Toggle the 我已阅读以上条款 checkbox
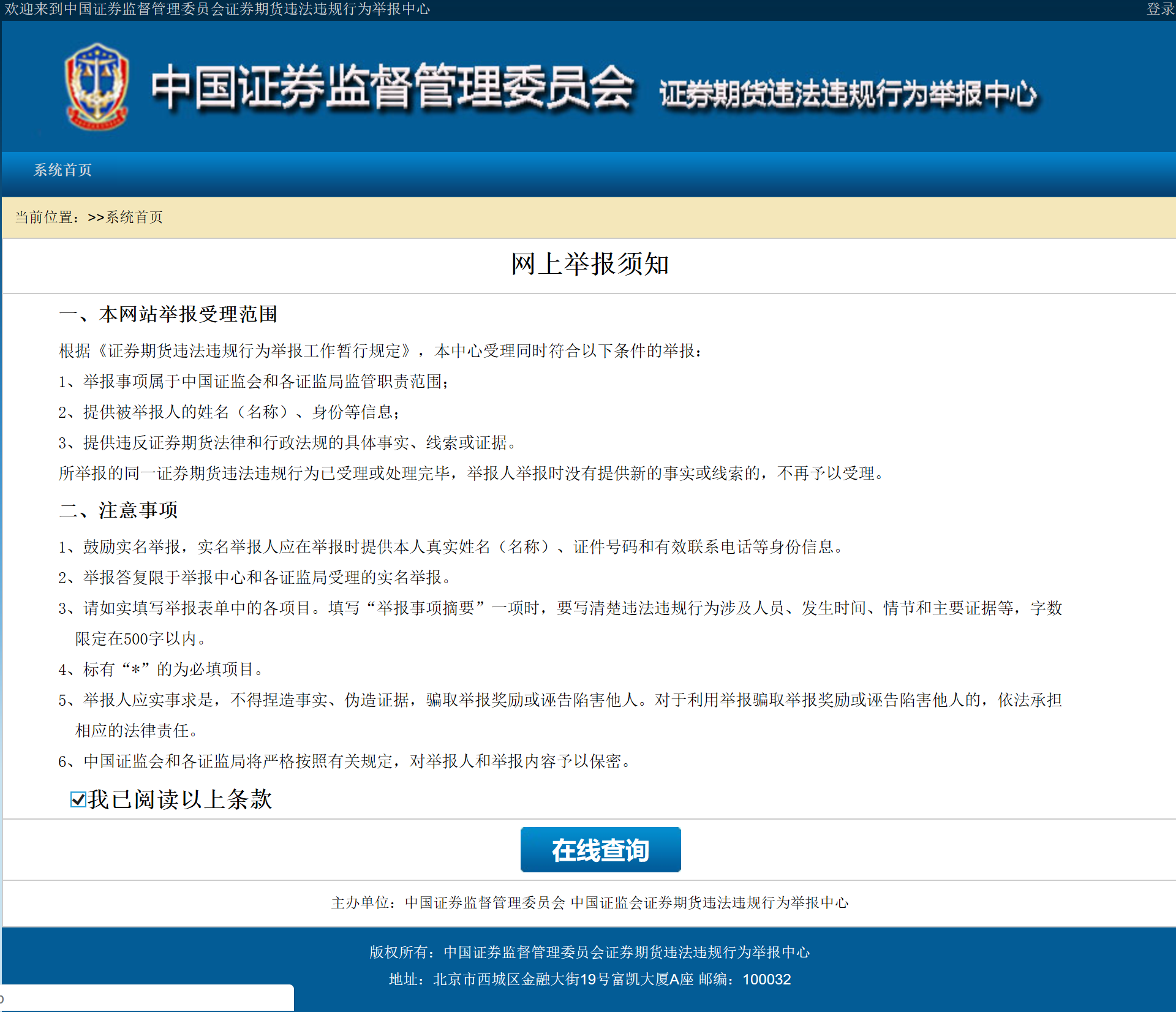 (x=78, y=799)
